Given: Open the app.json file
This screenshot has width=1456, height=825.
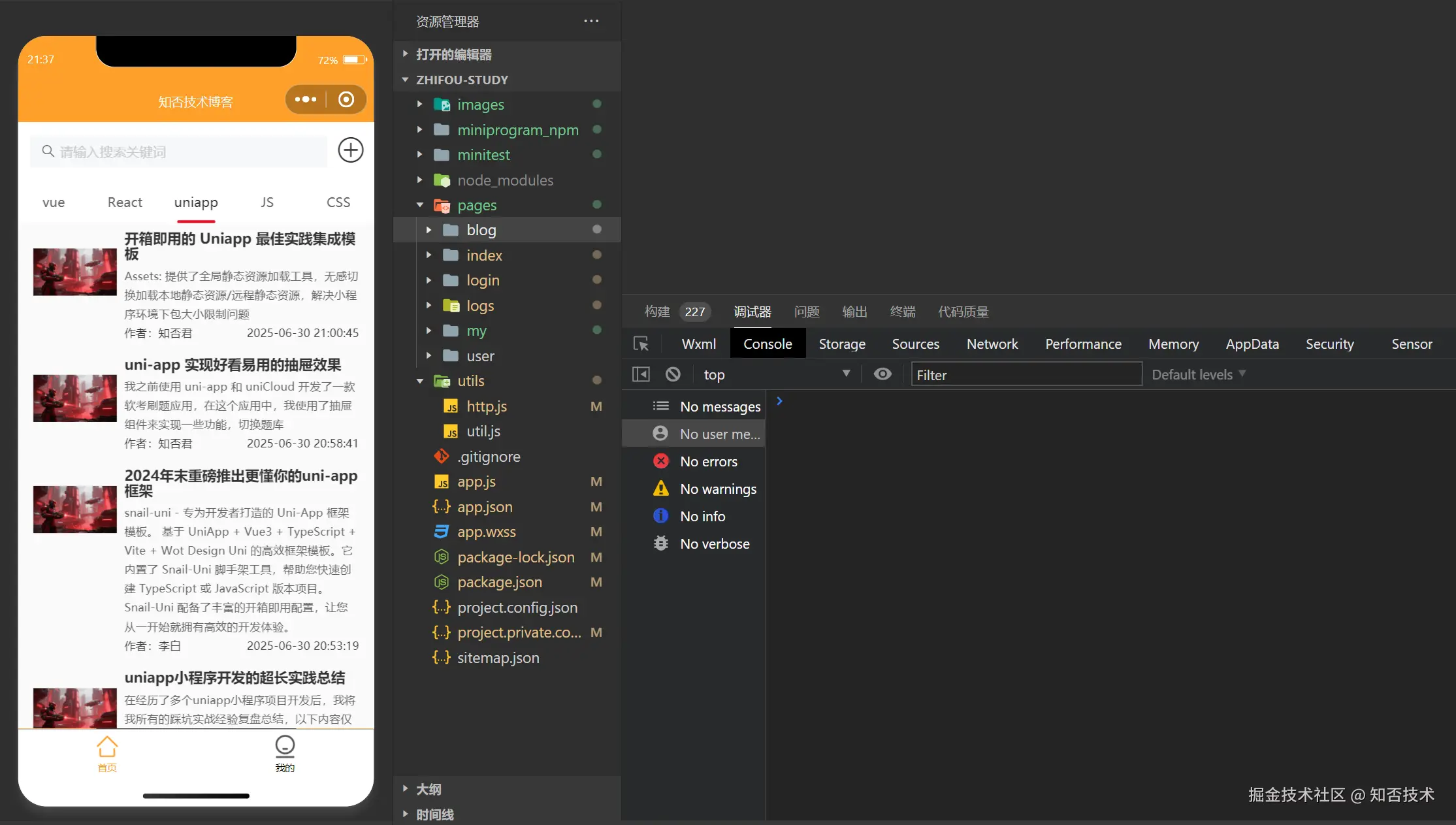Looking at the screenshot, I should click(485, 507).
